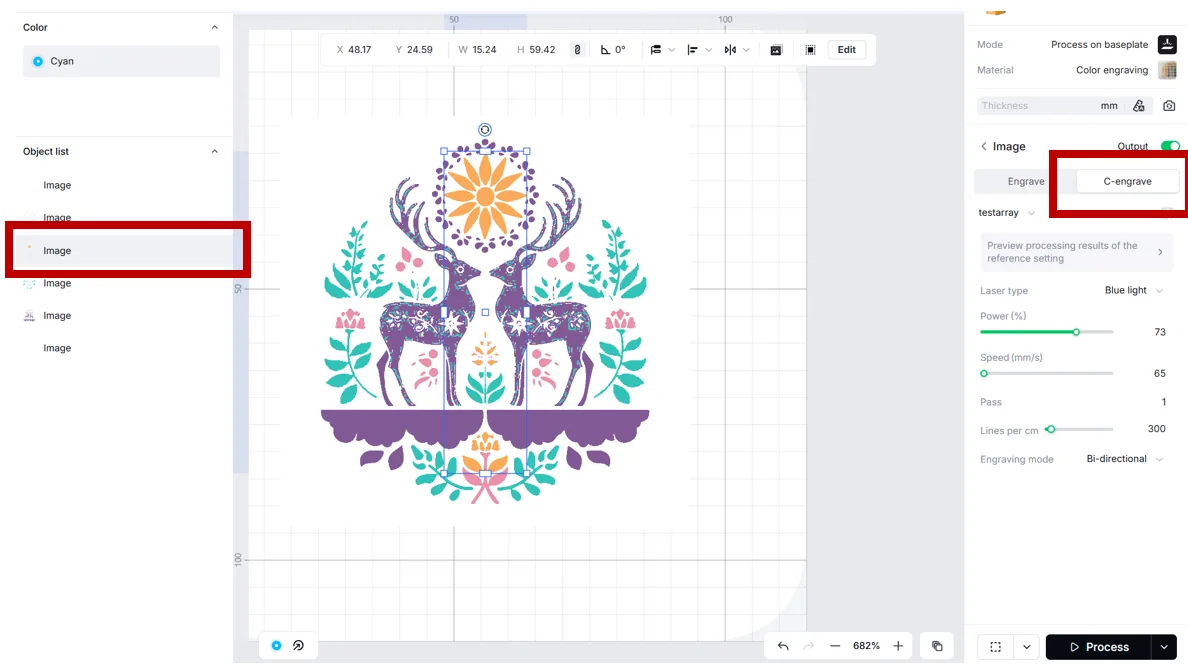Collapse the Color section
The height and width of the screenshot is (664, 1188).
coord(214,27)
